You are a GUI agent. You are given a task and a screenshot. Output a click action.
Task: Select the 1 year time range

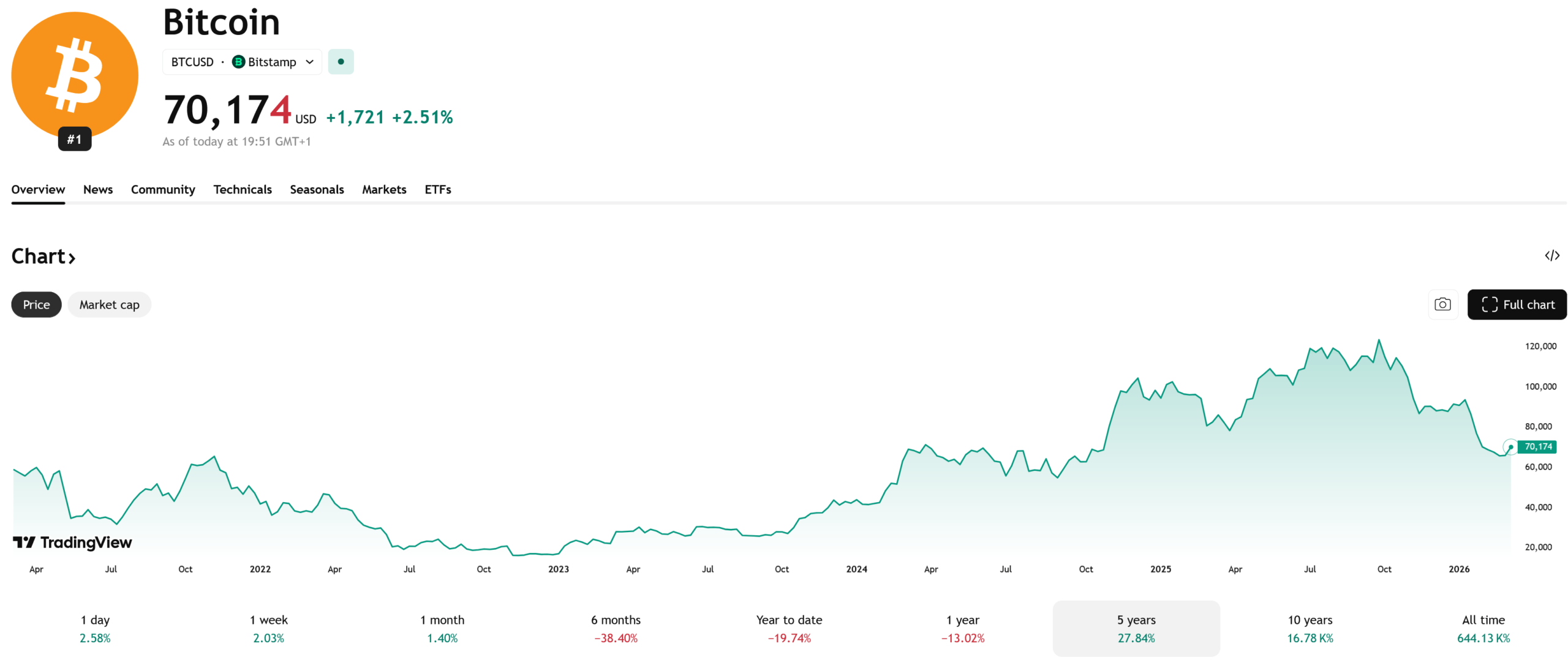(x=962, y=628)
